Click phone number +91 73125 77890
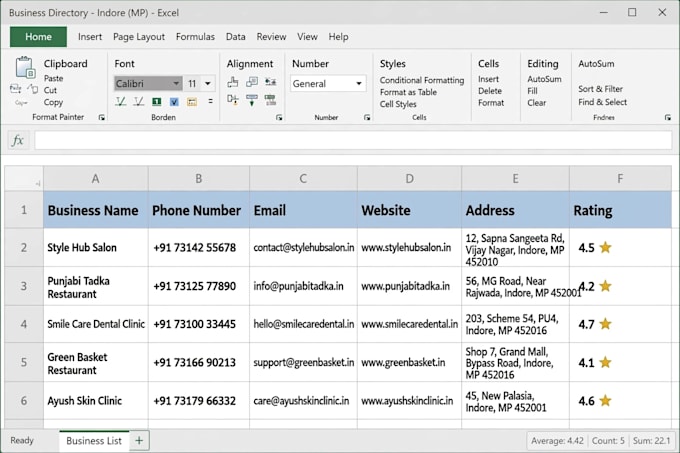The width and height of the screenshot is (680, 453). tap(195, 286)
